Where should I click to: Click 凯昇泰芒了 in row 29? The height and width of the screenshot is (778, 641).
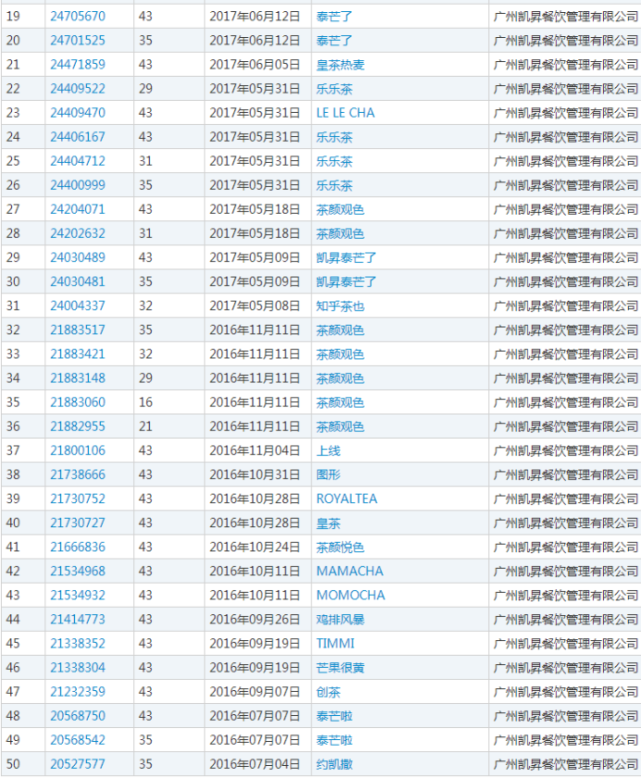coord(346,258)
